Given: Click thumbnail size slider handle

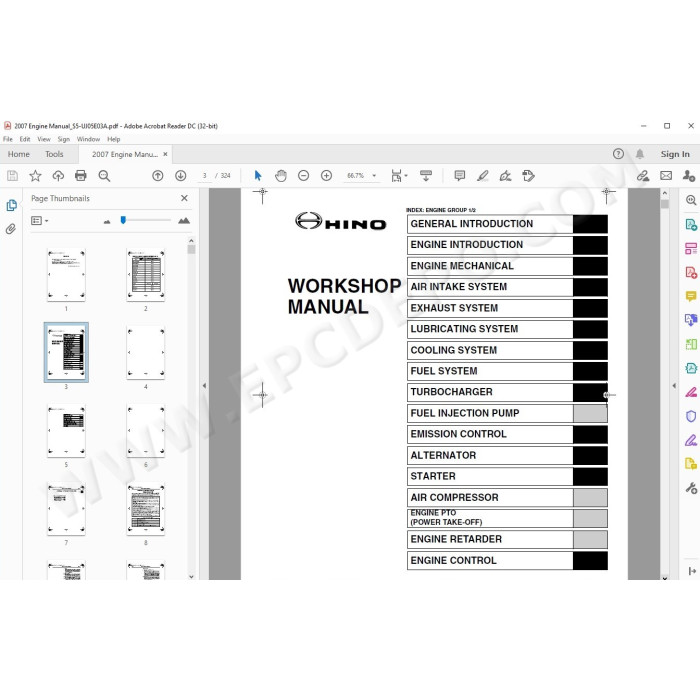Looking at the screenshot, I should point(123,220).
